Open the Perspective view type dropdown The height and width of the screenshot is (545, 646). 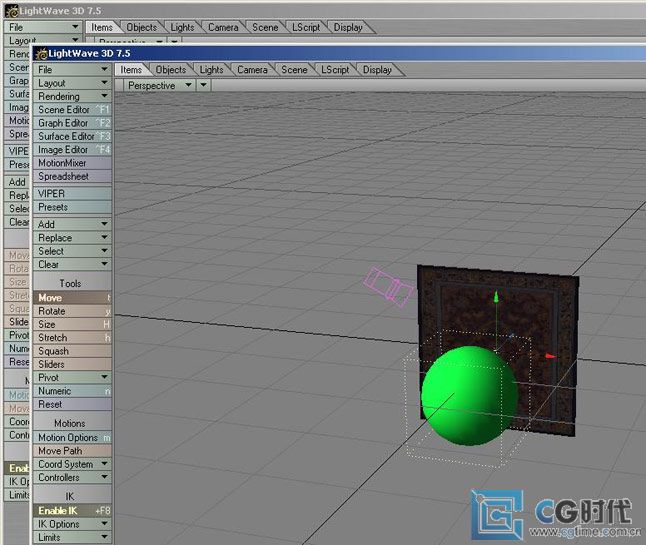(159, 85)
